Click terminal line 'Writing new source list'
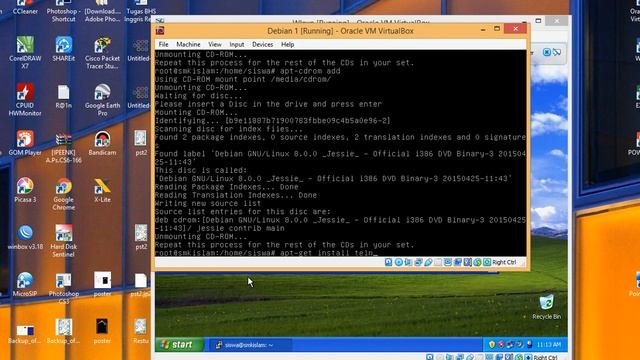Screen dimensions: 640x360 208,203
